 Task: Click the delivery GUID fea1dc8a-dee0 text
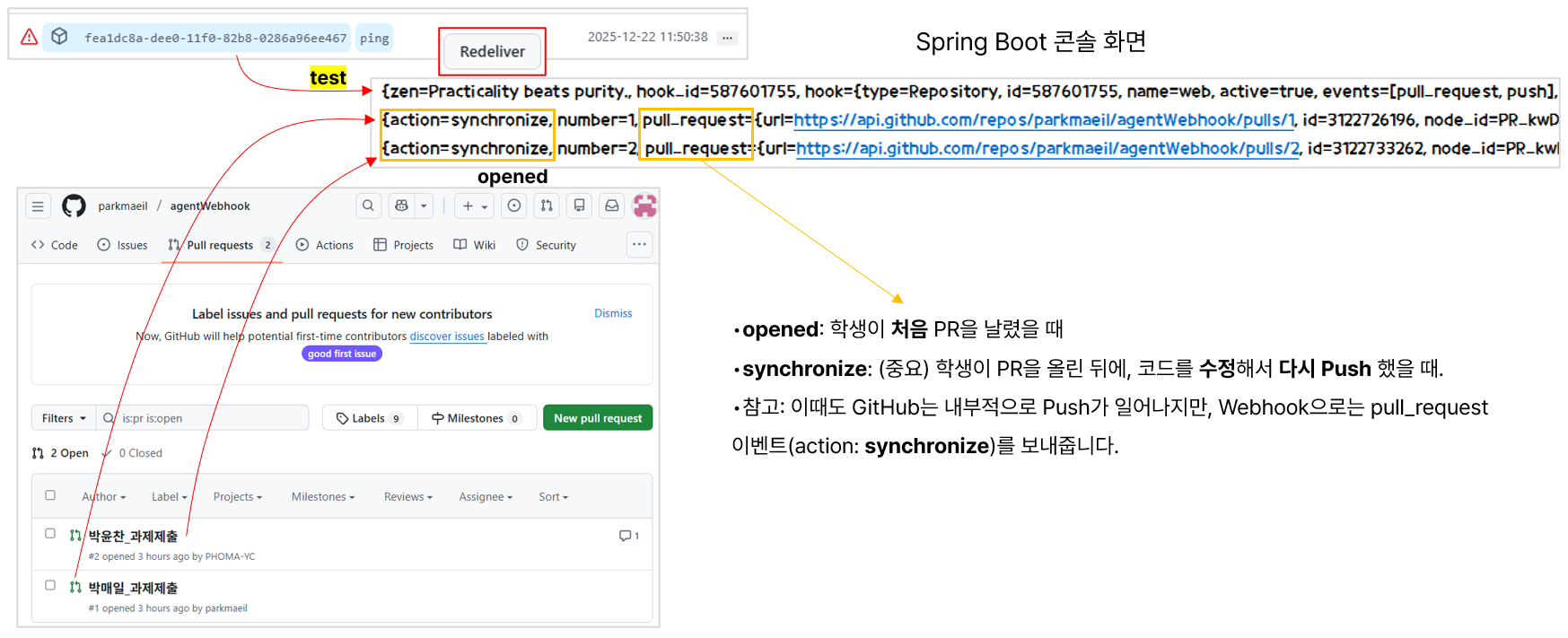coord(215,39)
